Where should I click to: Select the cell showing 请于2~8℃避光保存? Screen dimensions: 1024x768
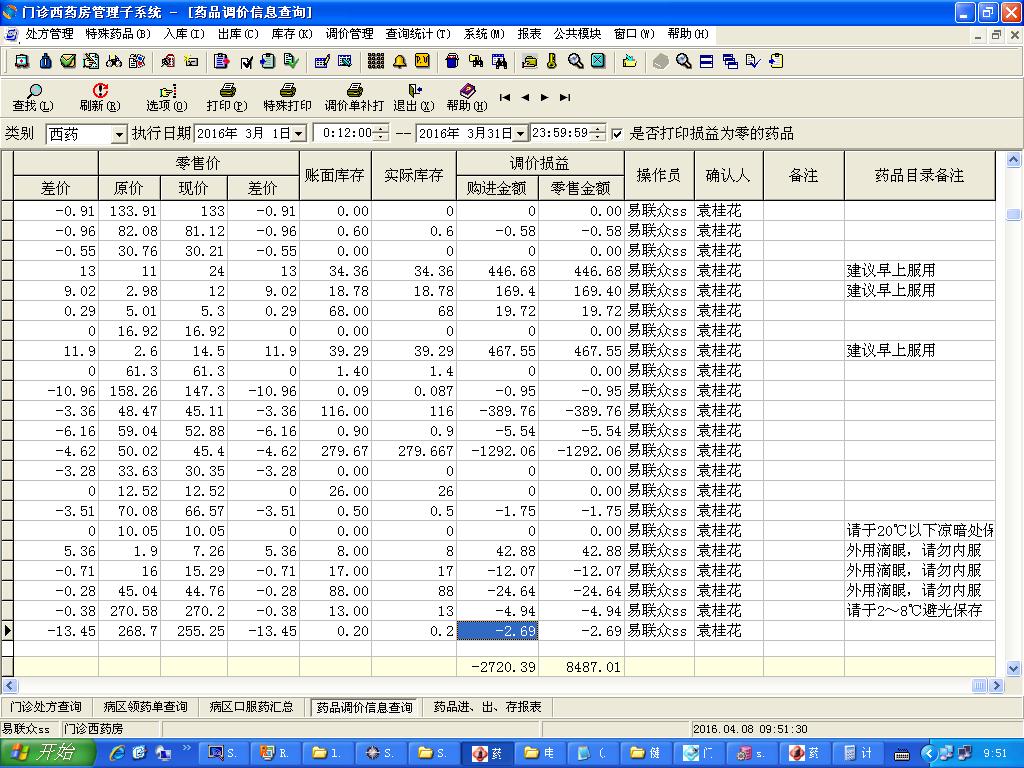click(x=920, y=611)
